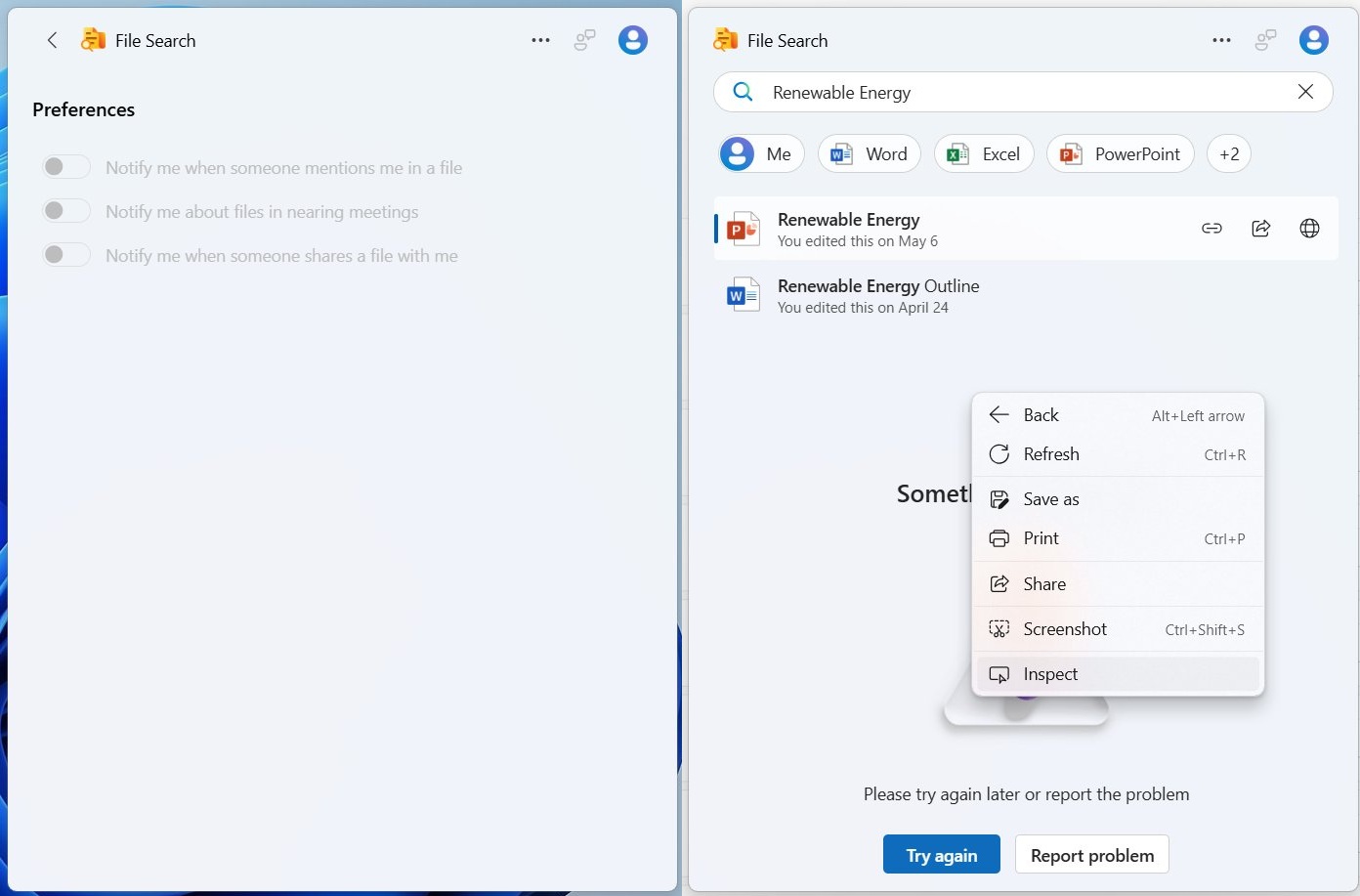Choose Inspect in the context menu
This screenshot has height=896, width=1360.
click(x=1118, y=674)
